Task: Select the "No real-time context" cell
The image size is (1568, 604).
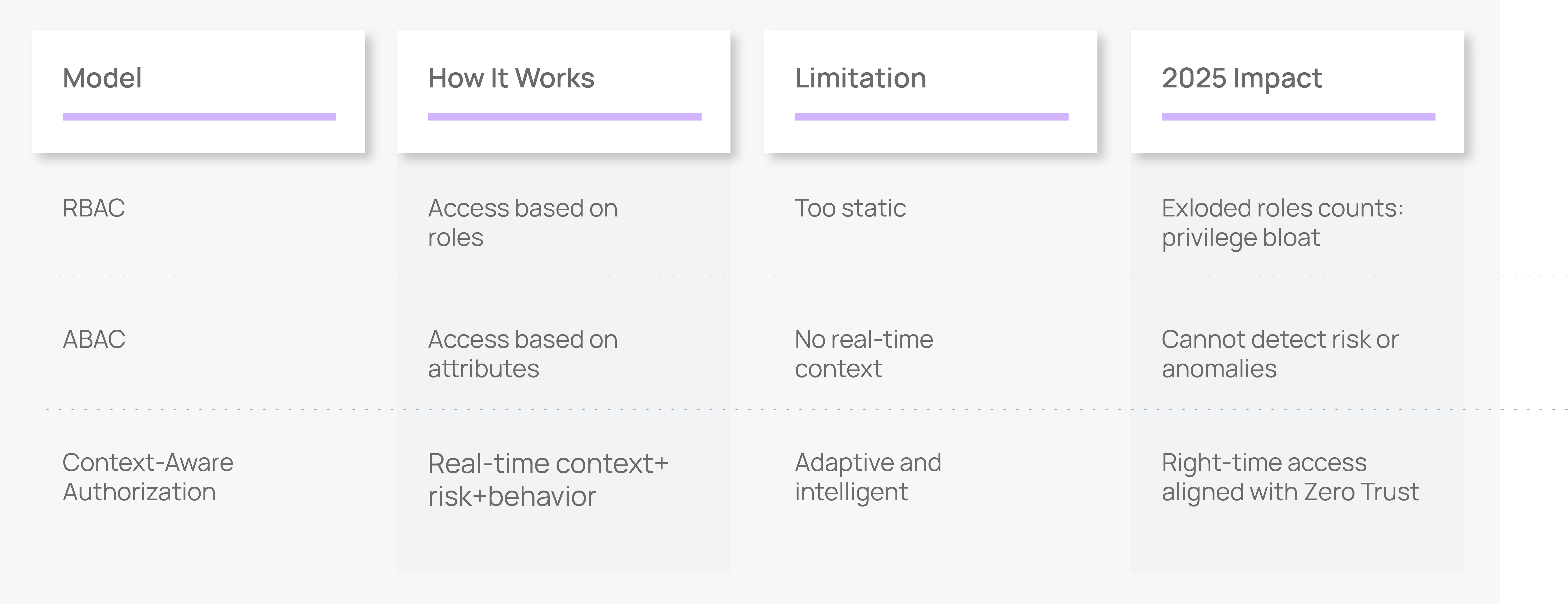Action: [x=863, y=354]
